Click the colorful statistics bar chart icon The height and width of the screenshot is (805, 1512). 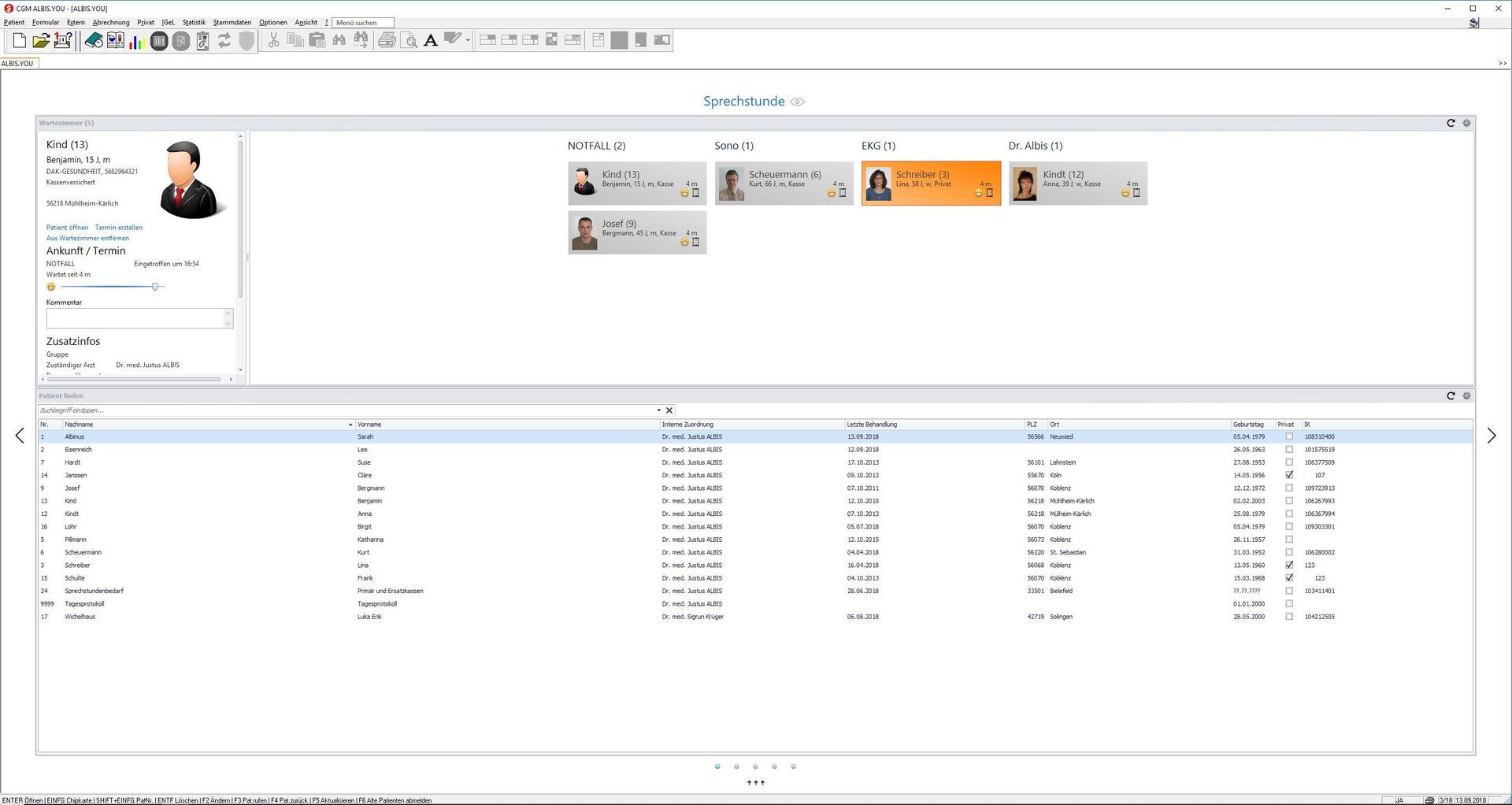coord(137,41)
